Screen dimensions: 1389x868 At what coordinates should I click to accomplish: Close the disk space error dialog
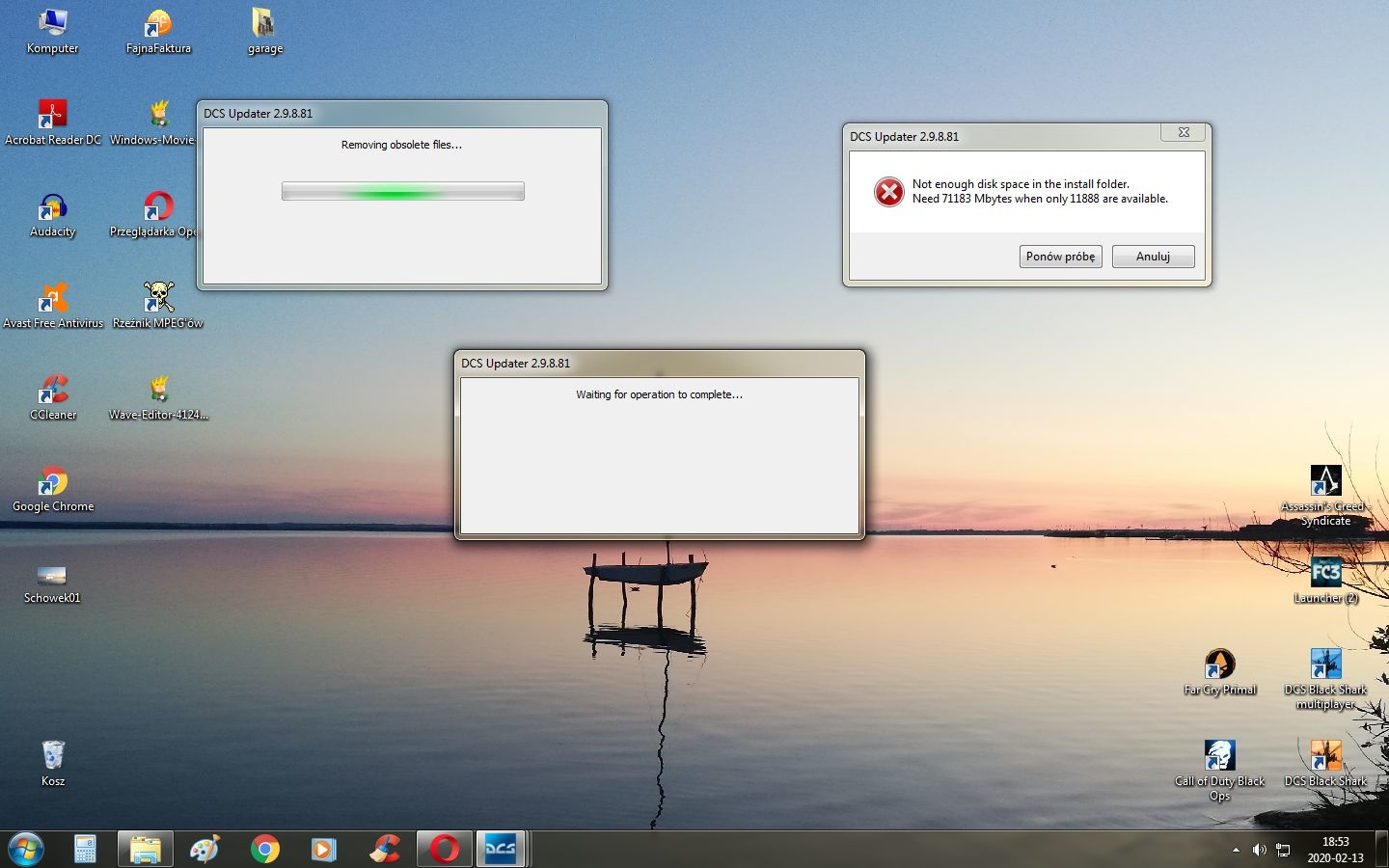[x=1184, y=133]
